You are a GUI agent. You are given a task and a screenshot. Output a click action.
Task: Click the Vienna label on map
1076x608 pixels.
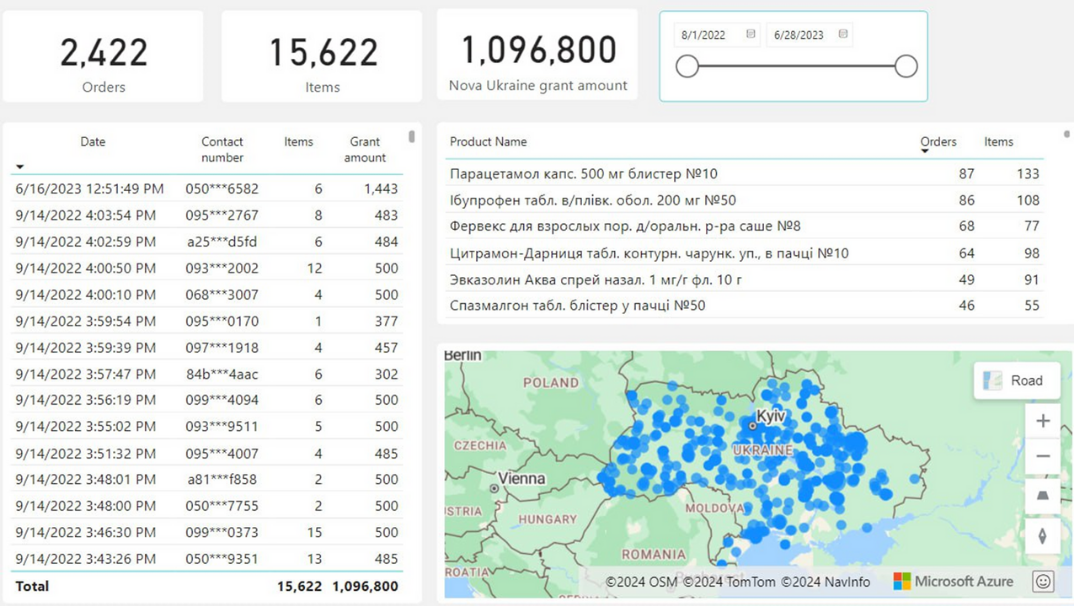pos(521,478)
